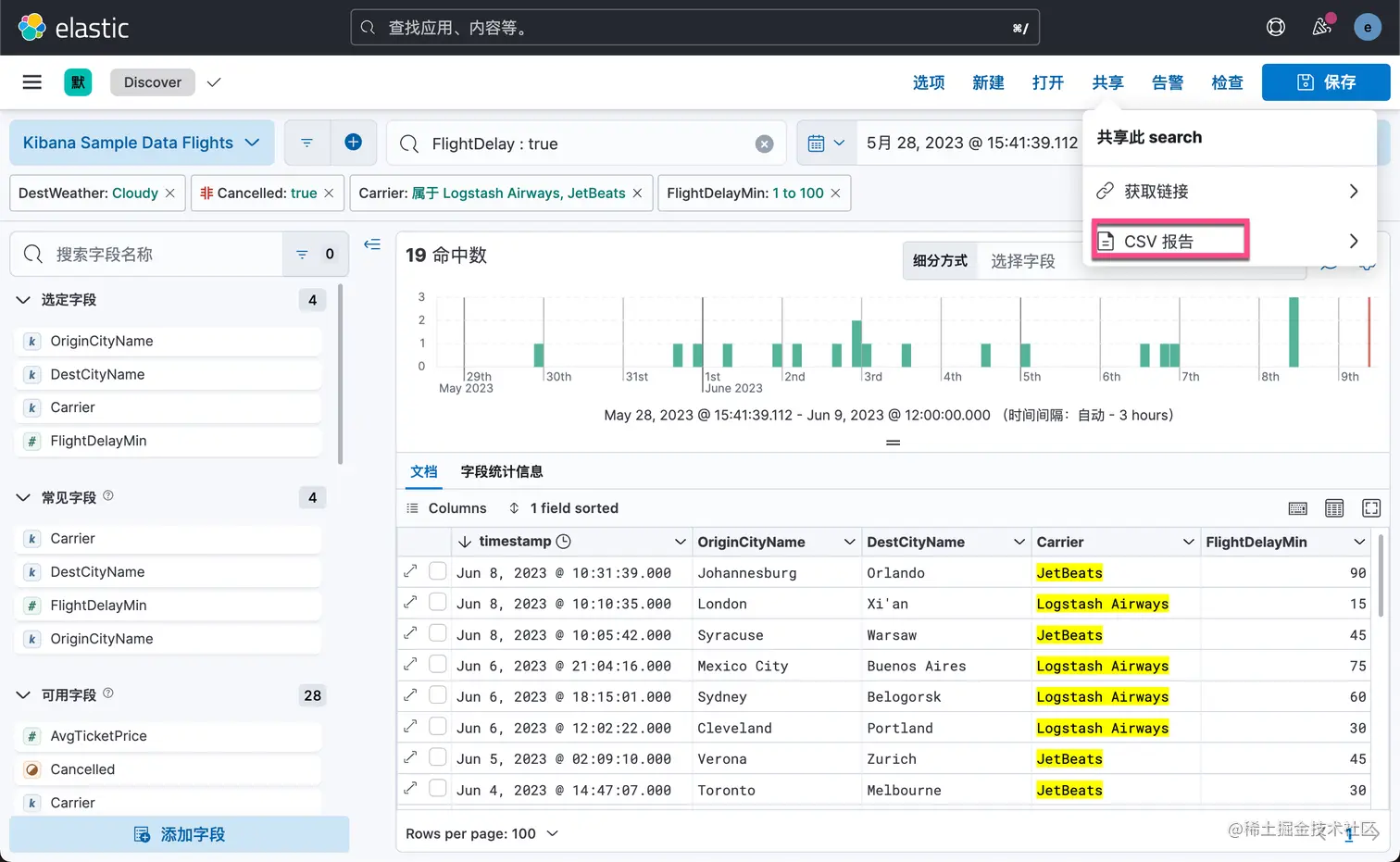Image resolution: width=1400 pixels, height=862 pixels.
Task: Choose 获取链接 in share menu
Action: pyautogui.click(x=1229, y=191)
